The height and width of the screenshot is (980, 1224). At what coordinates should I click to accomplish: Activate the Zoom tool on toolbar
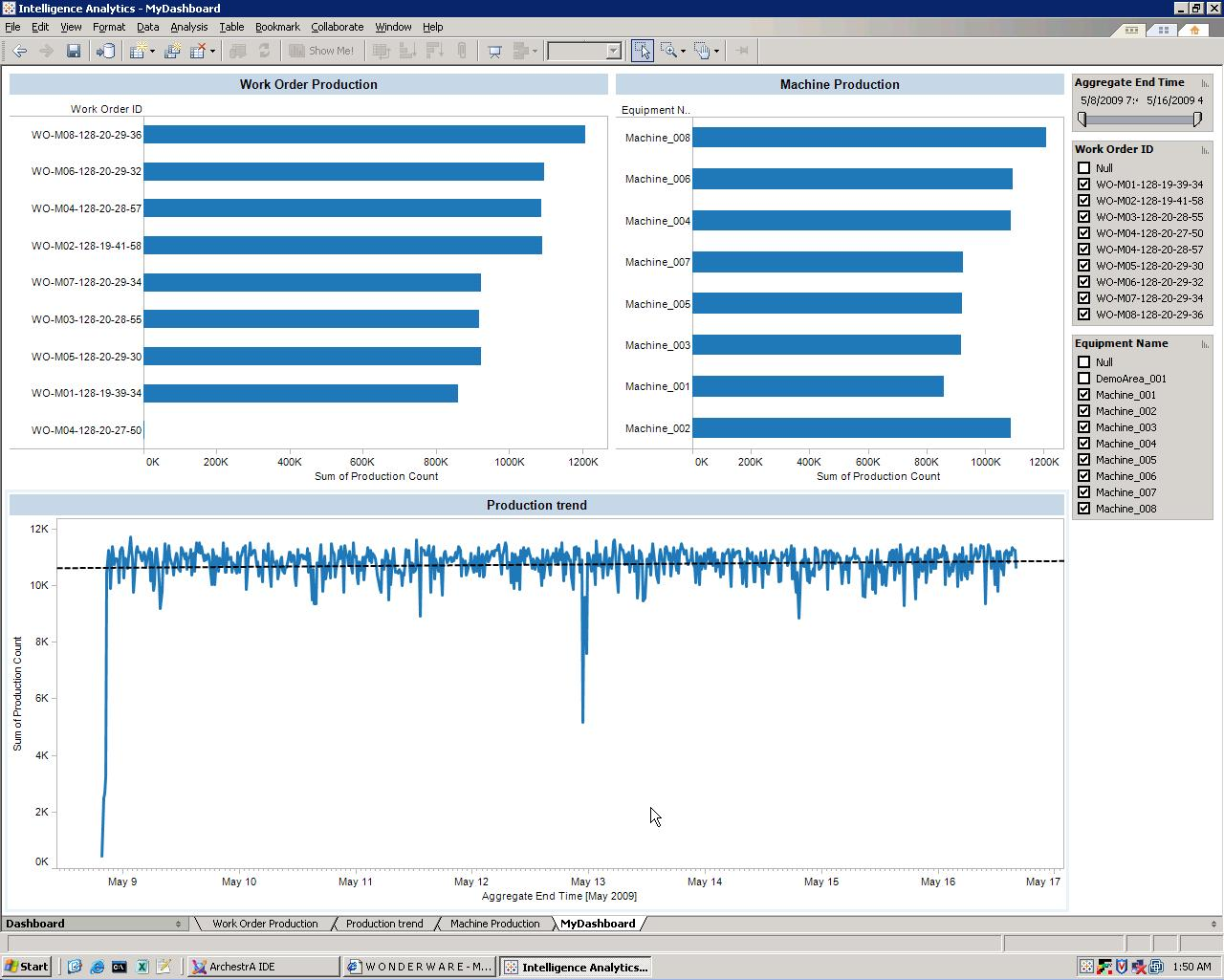[x=669, y=51]
